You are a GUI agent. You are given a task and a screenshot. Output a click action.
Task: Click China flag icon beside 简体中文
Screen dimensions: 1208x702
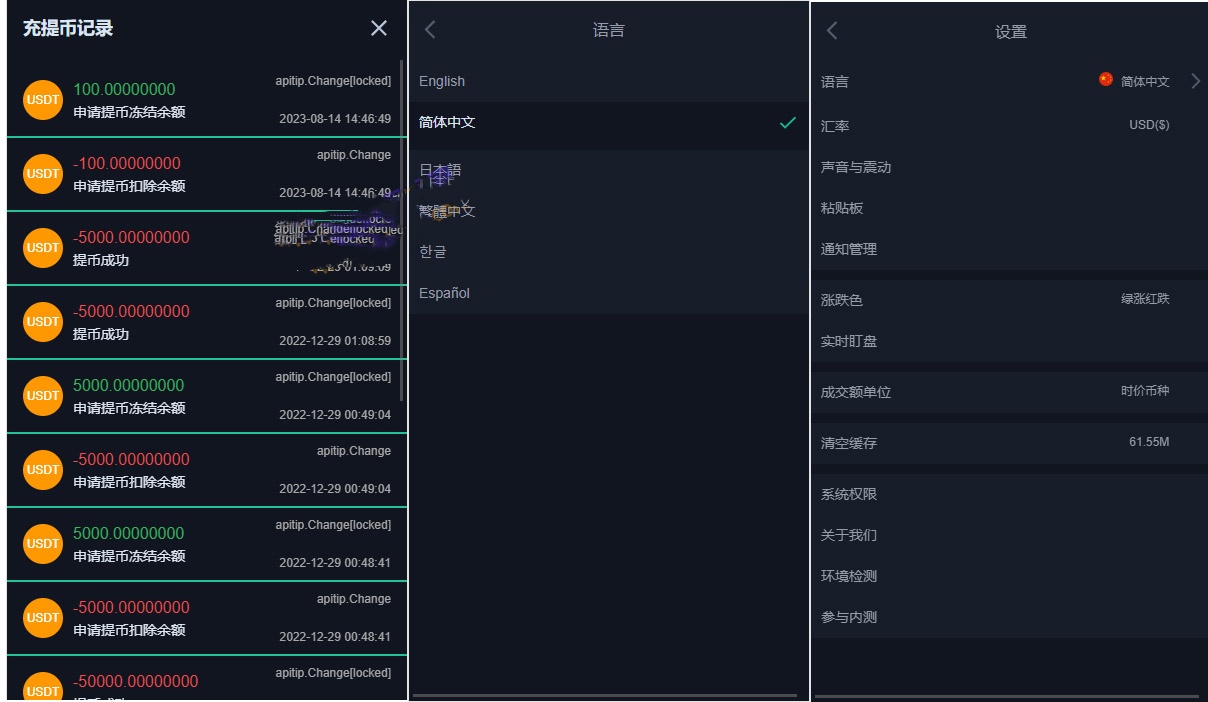click(x=1105, y=80)
